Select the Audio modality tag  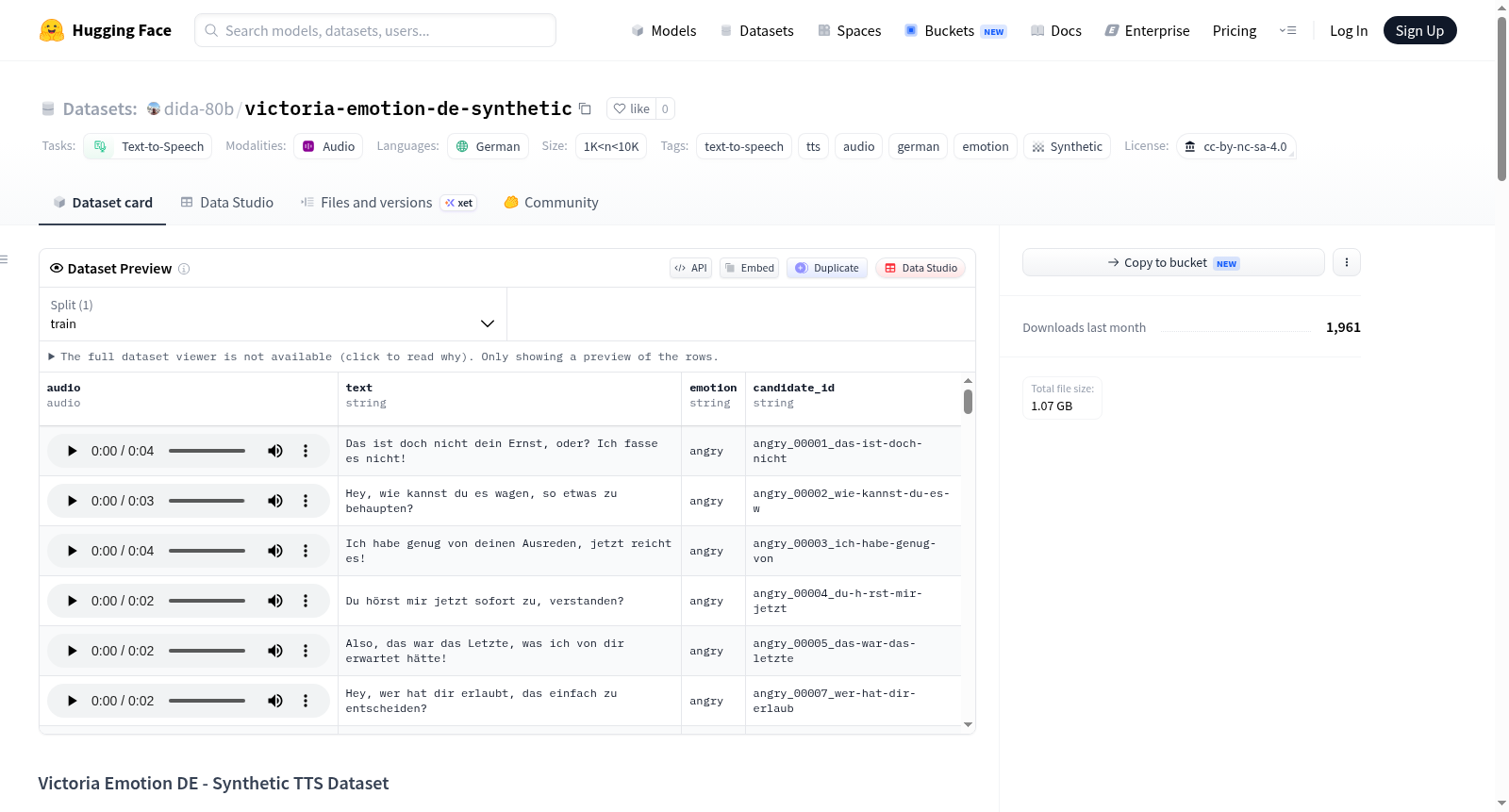click(328, 146)
